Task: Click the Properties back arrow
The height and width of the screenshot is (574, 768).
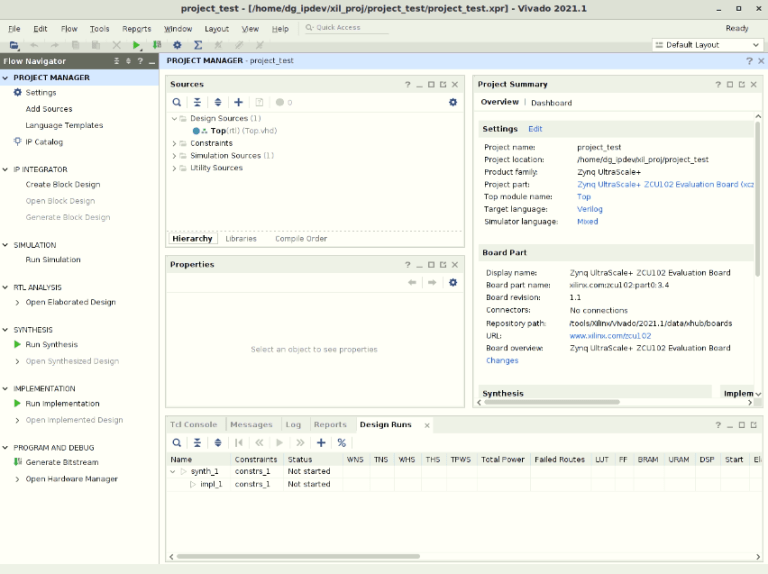Action: tap(412, 283)
